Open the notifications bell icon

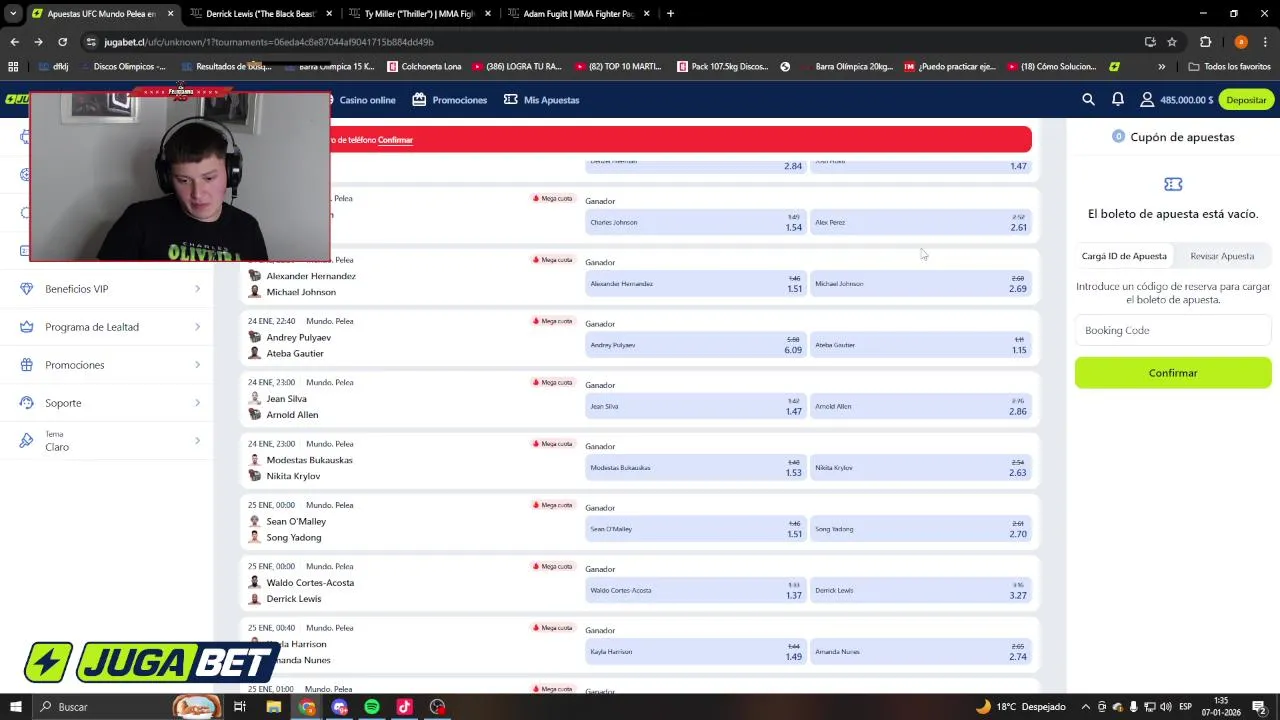1118,99
